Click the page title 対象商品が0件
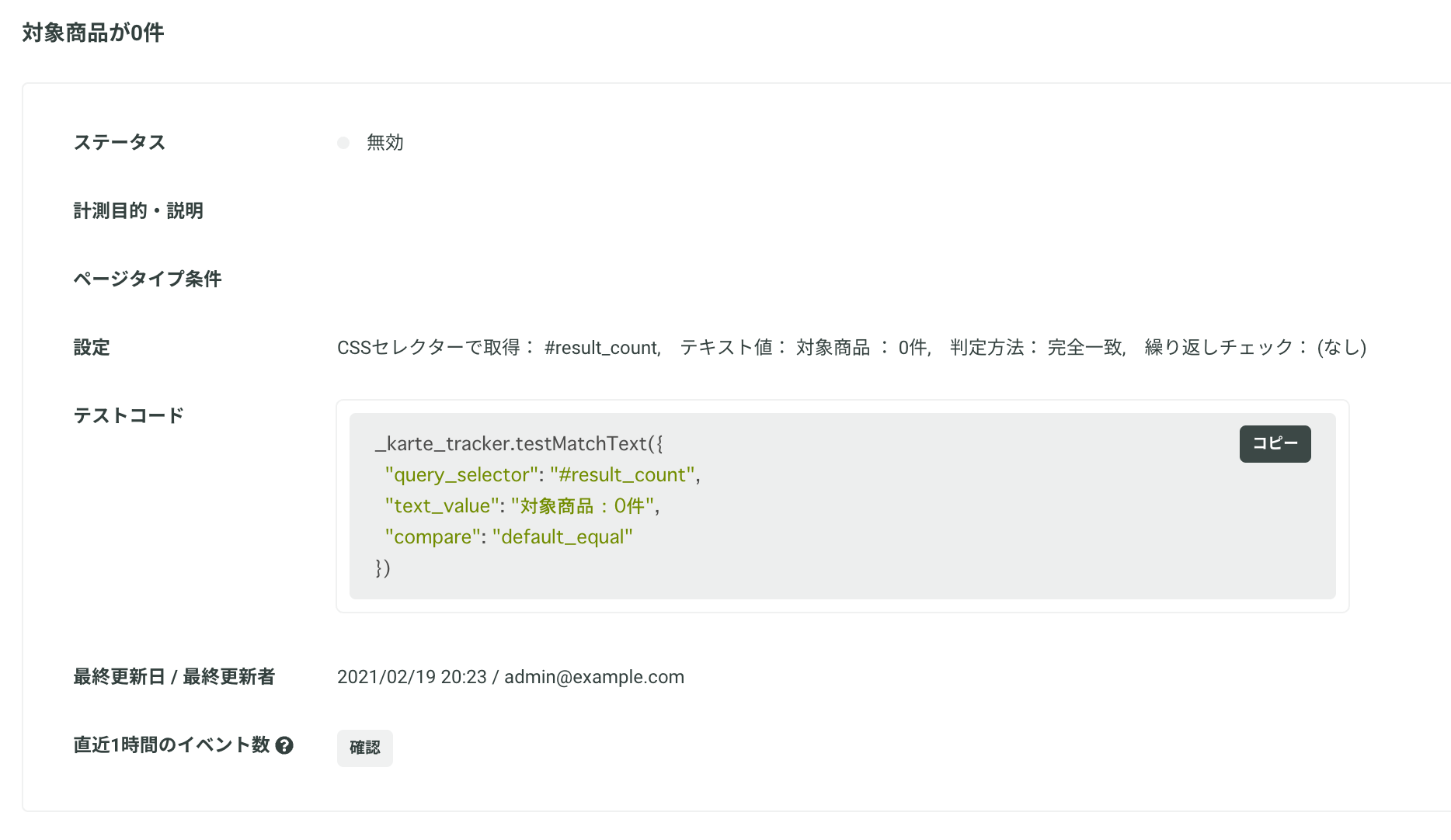The image size is (1451, 840). pyautogui.click(x=93, y=33)
